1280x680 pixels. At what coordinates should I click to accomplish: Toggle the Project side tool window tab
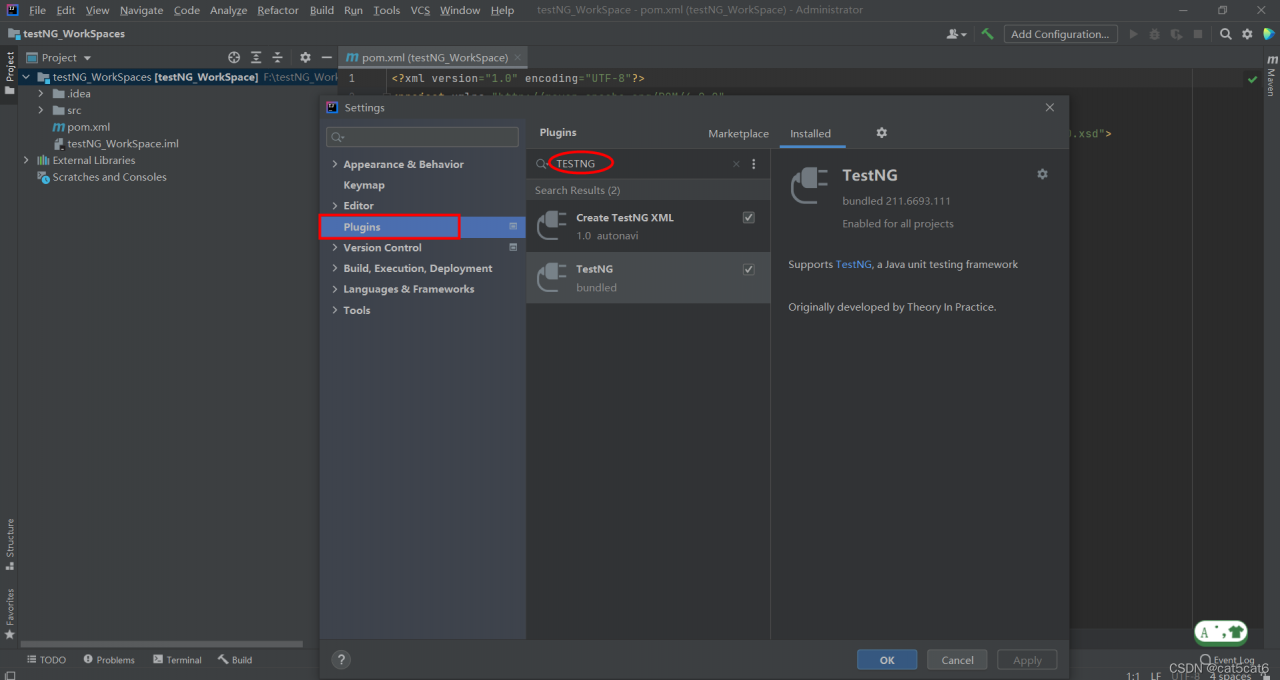pyautogui.click(x=9, y=74)
